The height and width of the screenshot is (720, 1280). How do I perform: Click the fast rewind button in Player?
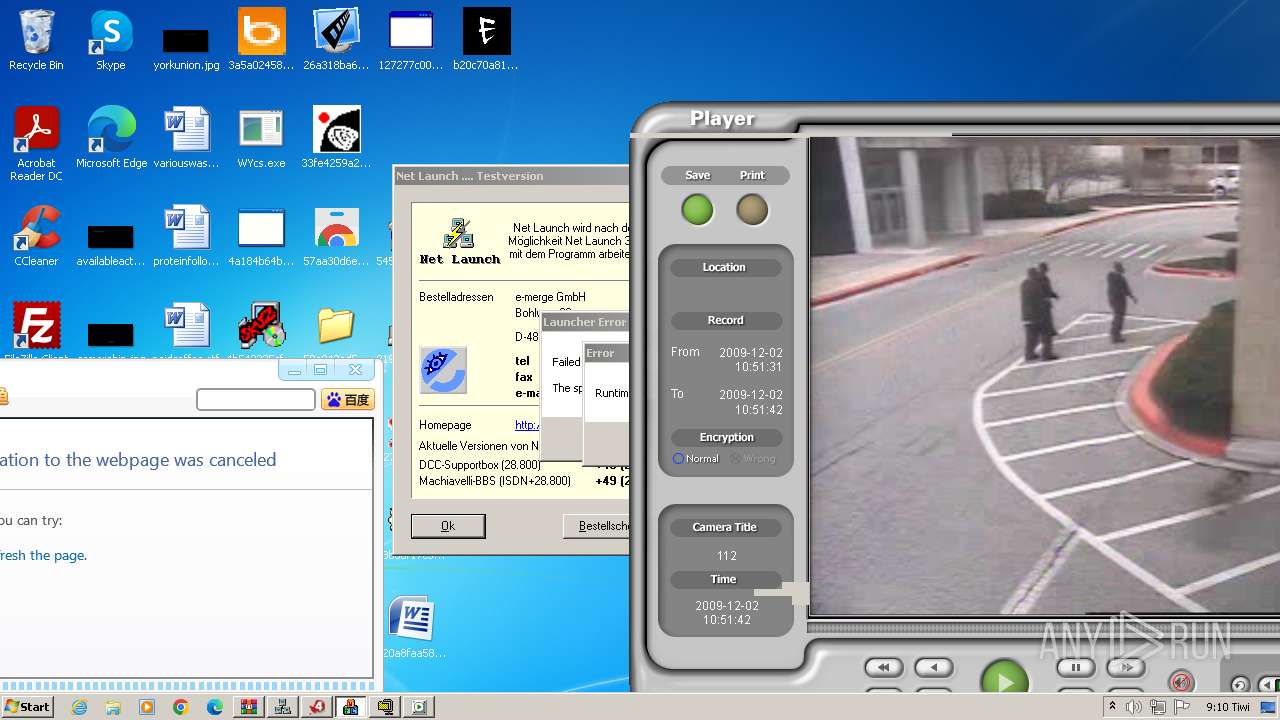point(883,667)
